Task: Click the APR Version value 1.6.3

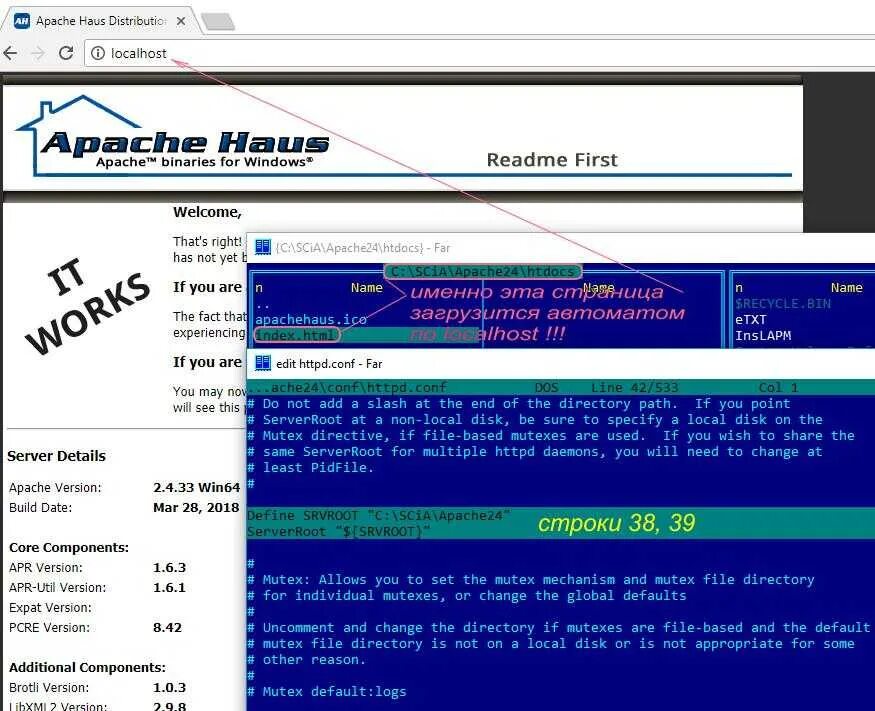Action: [170, 568]
